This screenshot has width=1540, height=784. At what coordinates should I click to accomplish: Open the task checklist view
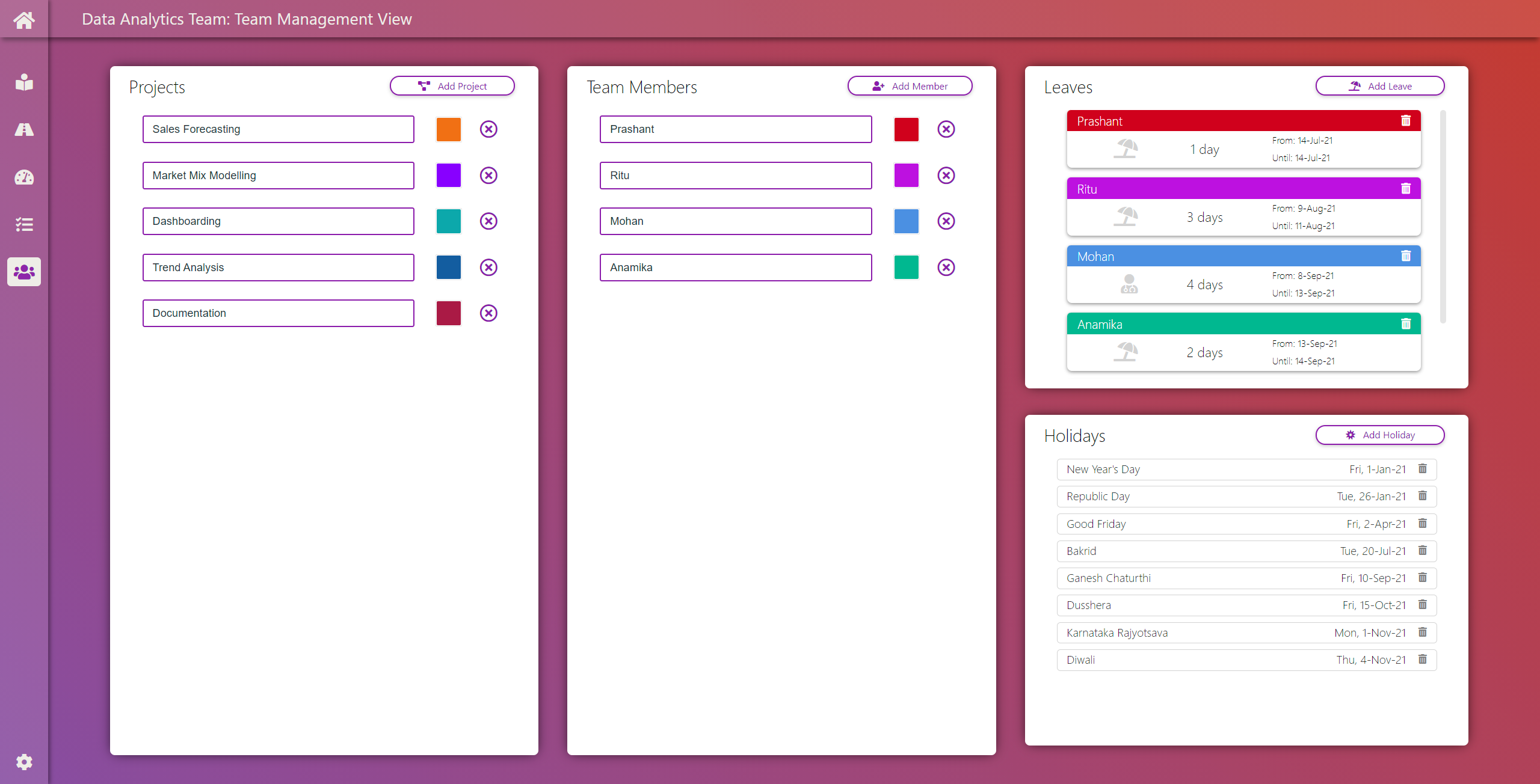(23, 224)
